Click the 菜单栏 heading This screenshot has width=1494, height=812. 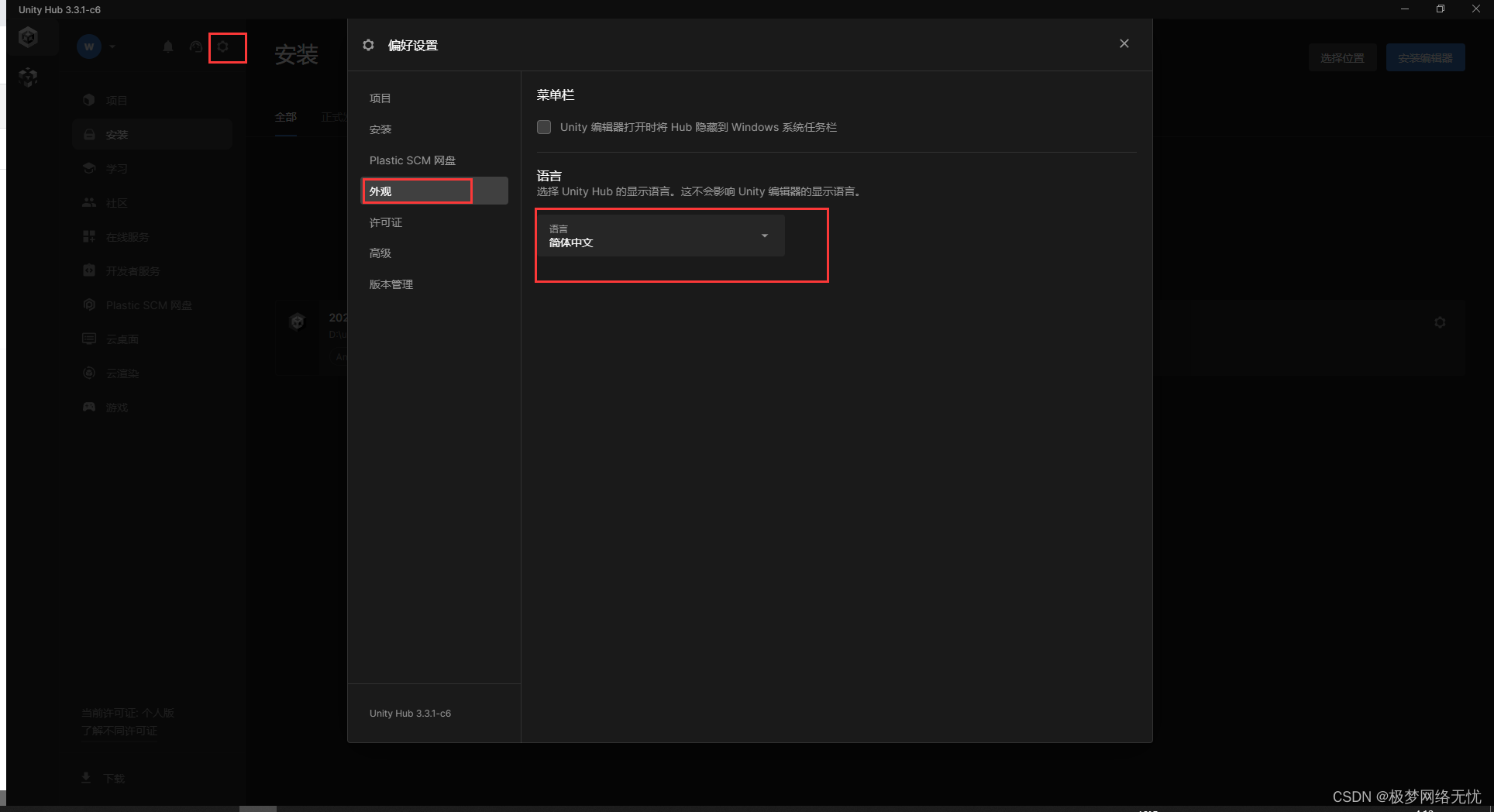coord(556,95)
